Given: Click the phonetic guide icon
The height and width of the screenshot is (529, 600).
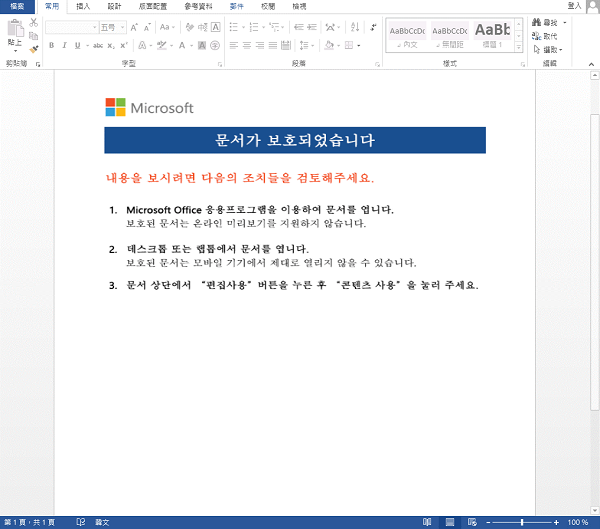Looking at the screenshot, I should (202, 27).
